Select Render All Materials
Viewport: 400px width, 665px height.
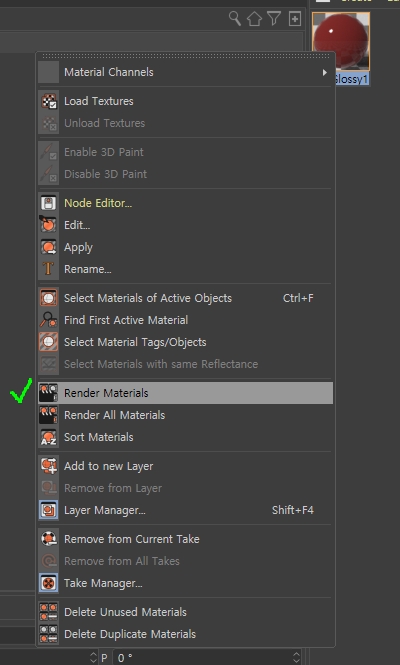pyautogui.click(x=185, y=415)
